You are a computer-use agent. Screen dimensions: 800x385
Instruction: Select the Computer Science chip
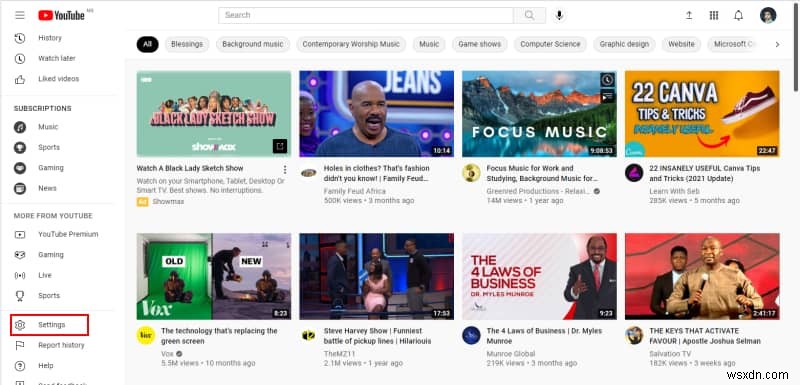[x=550, y=44]
